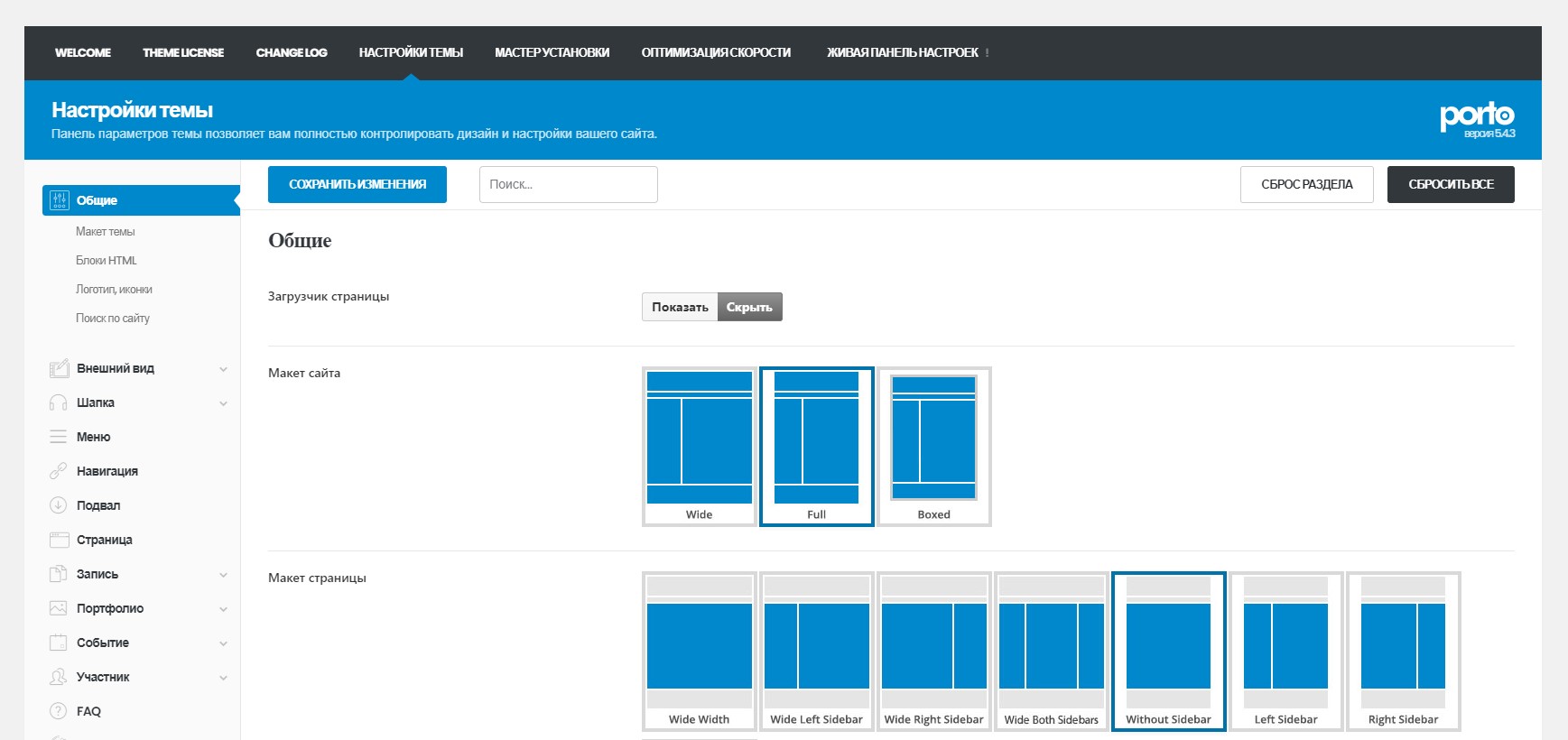Click the Внешний вид sidebar icon
Image resolution: width=1568 pixels, height=740 pixels.
coord(59,368)
